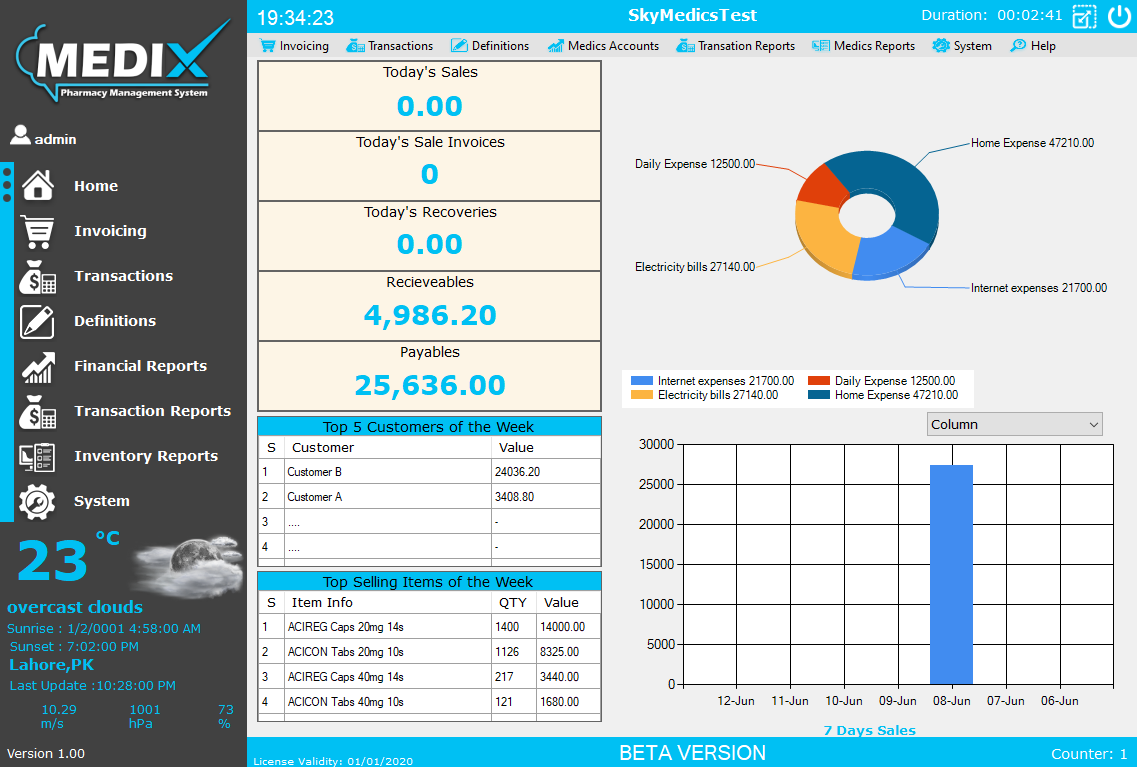Click Transaction Reports money bag sidebar icon

pos(38,412)
